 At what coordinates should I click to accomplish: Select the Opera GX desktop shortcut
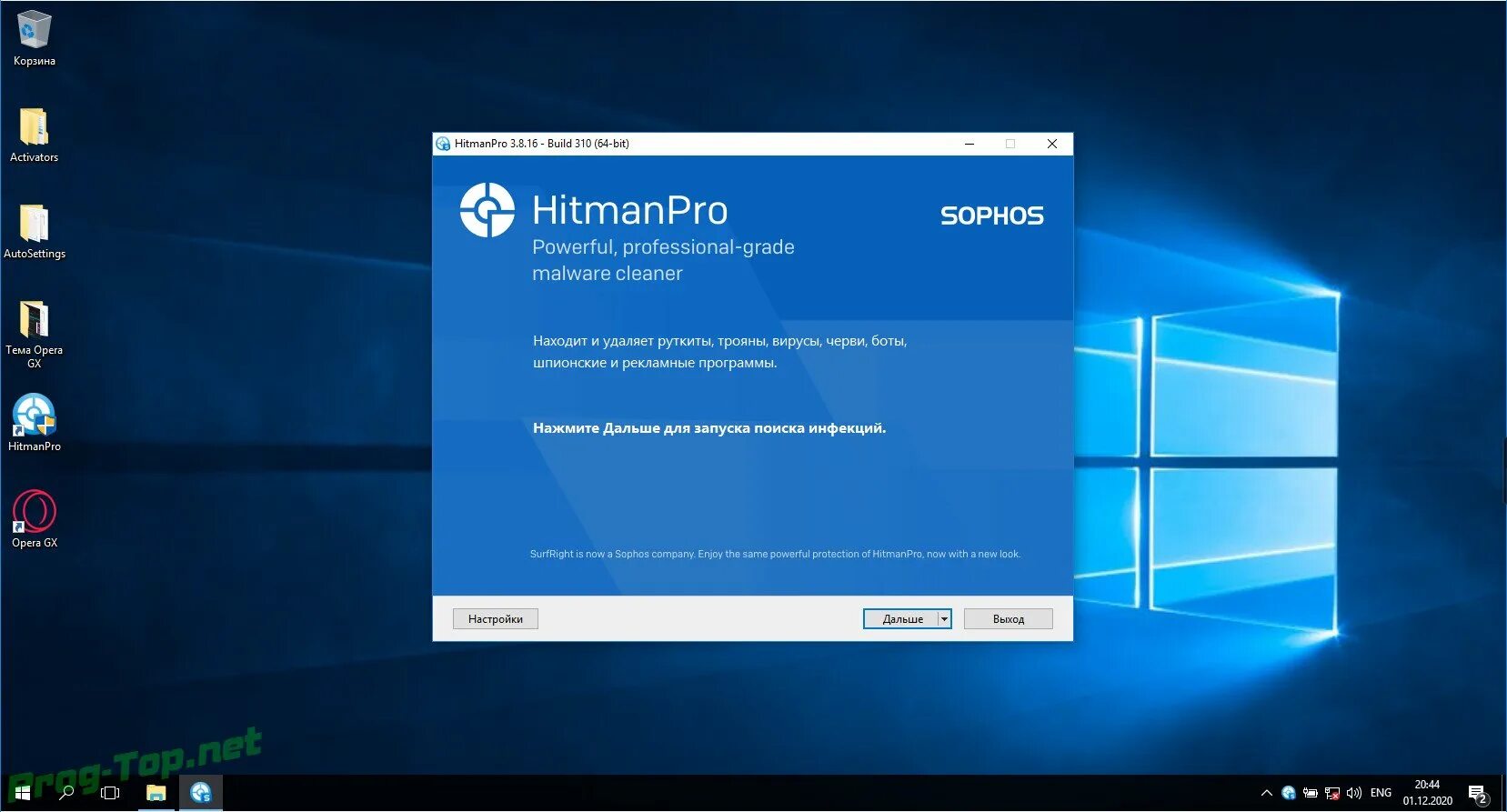pyautogui.click(x=35, y=519)
